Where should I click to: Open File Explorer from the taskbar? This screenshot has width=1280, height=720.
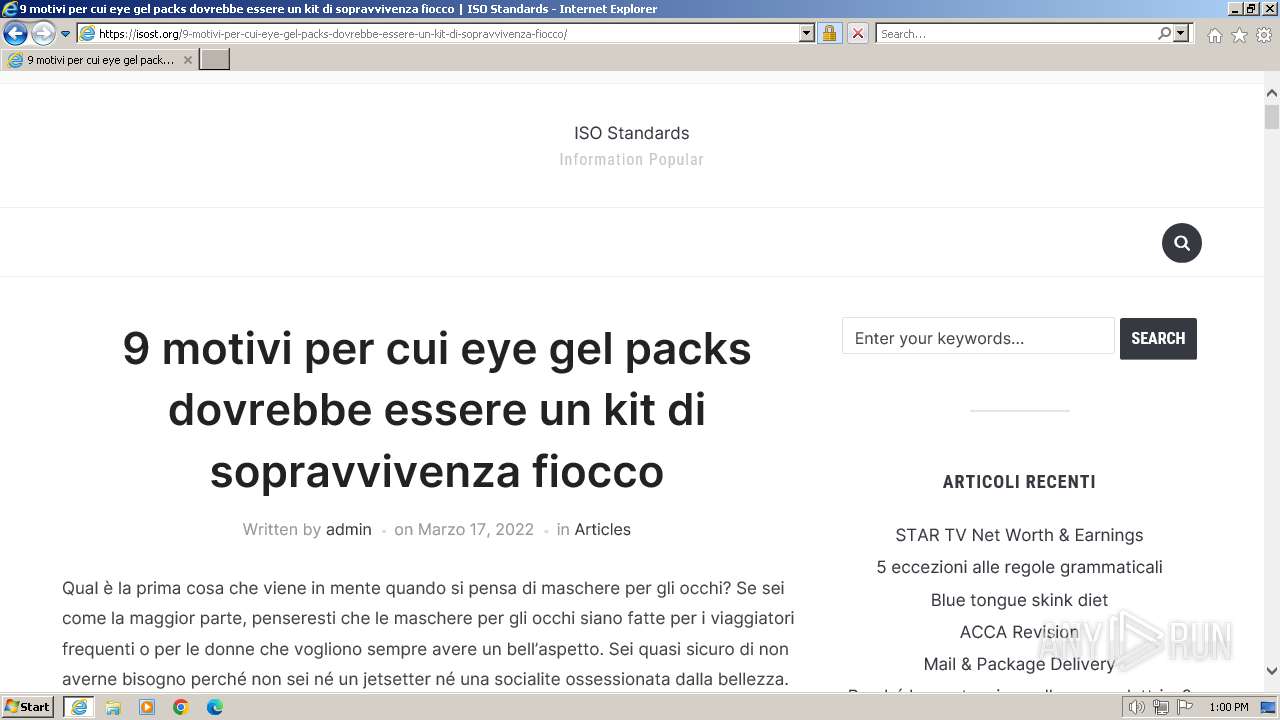coord(113,707)
